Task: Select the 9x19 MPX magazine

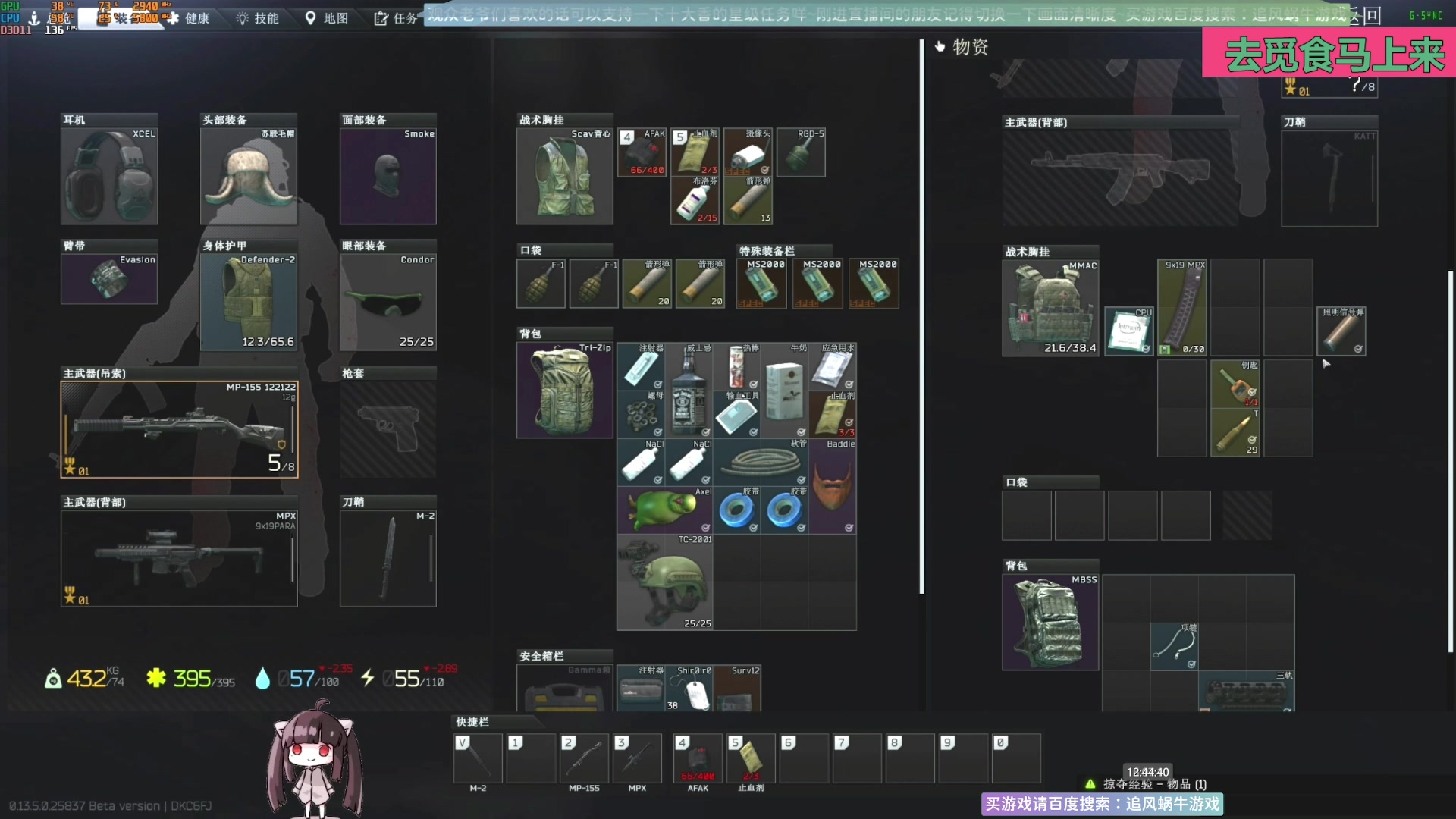Action: [x=1182, y=308]
